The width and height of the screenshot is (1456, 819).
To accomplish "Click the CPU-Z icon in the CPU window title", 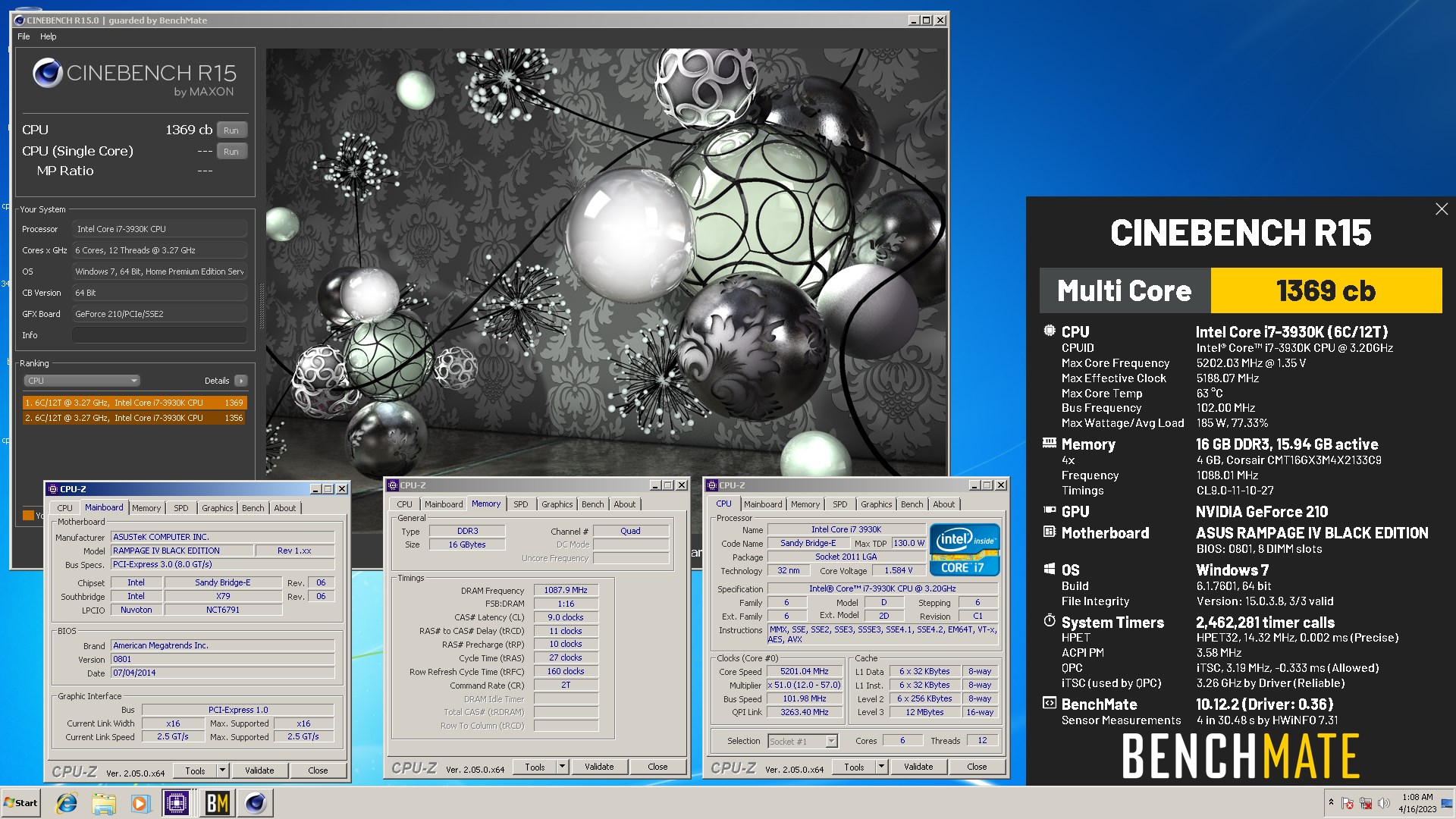I will [712, 485].
